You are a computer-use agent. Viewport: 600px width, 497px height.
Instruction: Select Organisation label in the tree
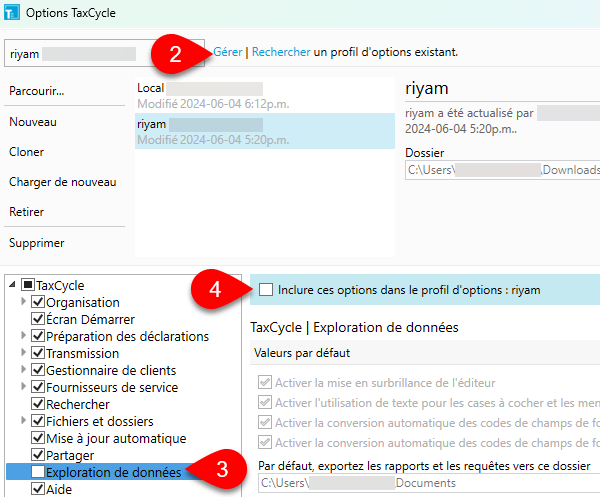(x=83, y=303)
